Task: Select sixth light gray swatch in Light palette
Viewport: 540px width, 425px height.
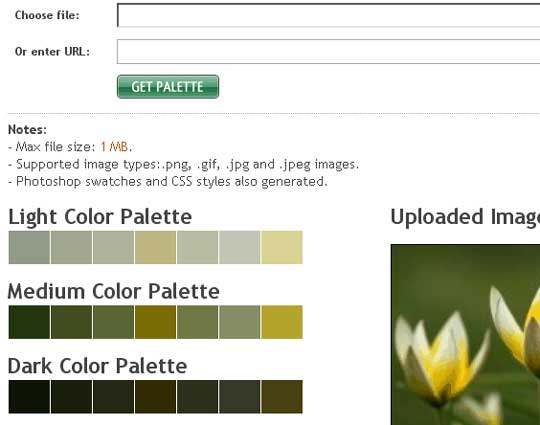Action: tap(240, 247)
